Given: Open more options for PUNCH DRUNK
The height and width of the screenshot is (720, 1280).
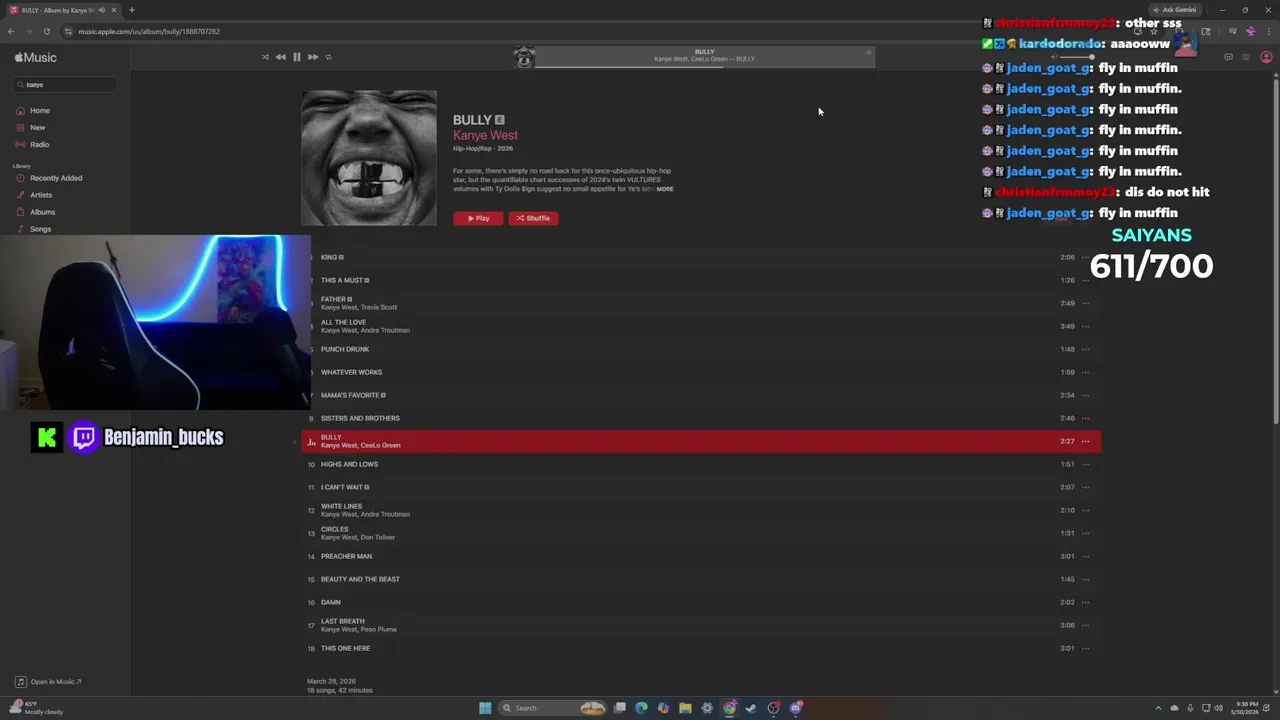Looking at the screenshot, I should click(x=1085, y=349).
